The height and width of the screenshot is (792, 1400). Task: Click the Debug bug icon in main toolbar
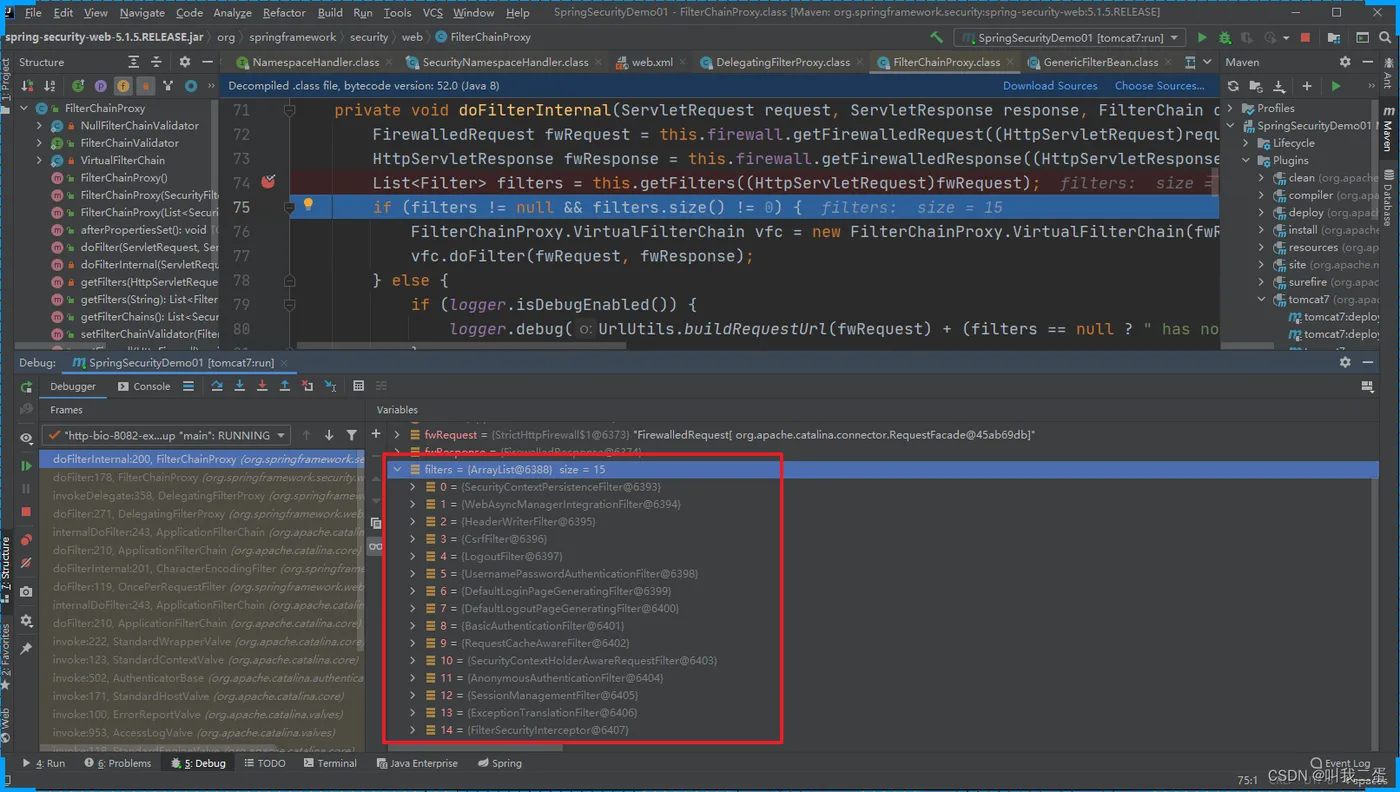pyautogui.click(x=1224, y=37)
